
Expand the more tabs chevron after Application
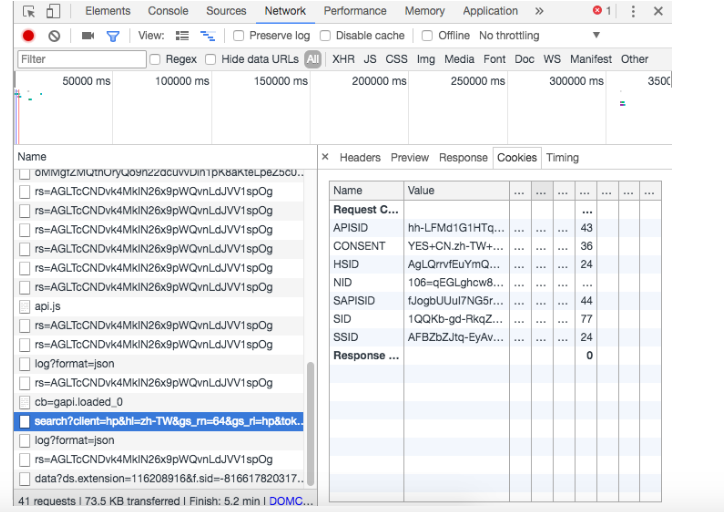pos(539,11)
